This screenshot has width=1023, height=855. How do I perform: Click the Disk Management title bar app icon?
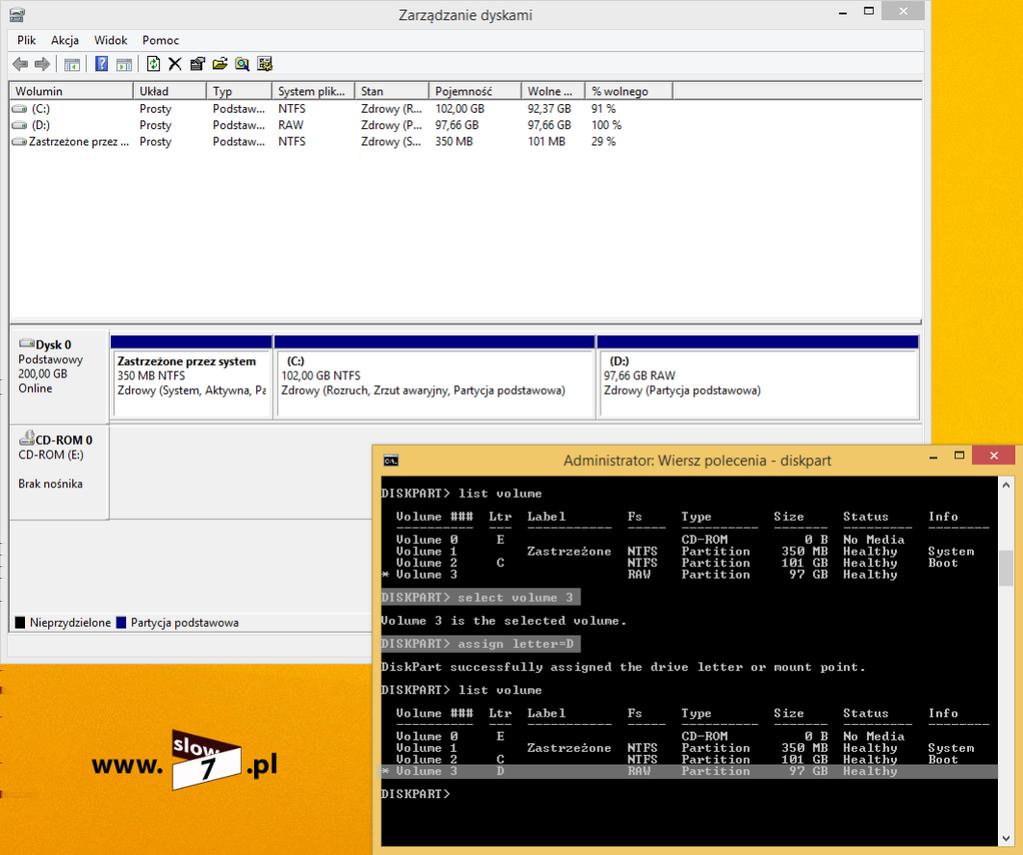click(x=18, y=14)
